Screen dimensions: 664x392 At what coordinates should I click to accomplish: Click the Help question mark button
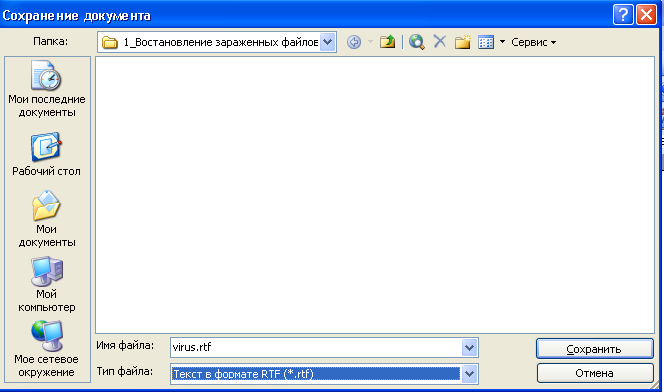(x=623, y=15)
